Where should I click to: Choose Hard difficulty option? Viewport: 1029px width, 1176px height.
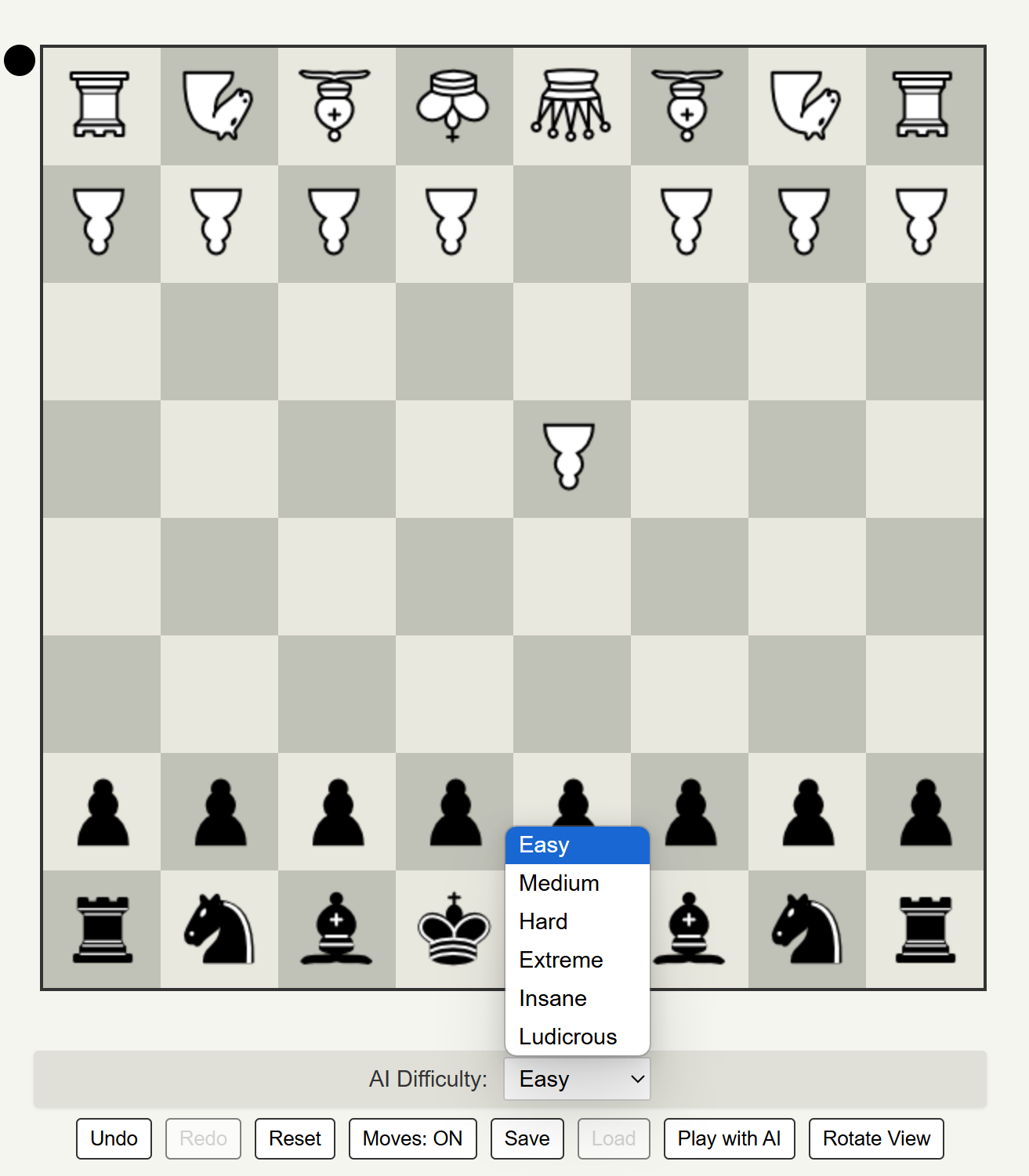pyautogui.click(x=578, y=921)
